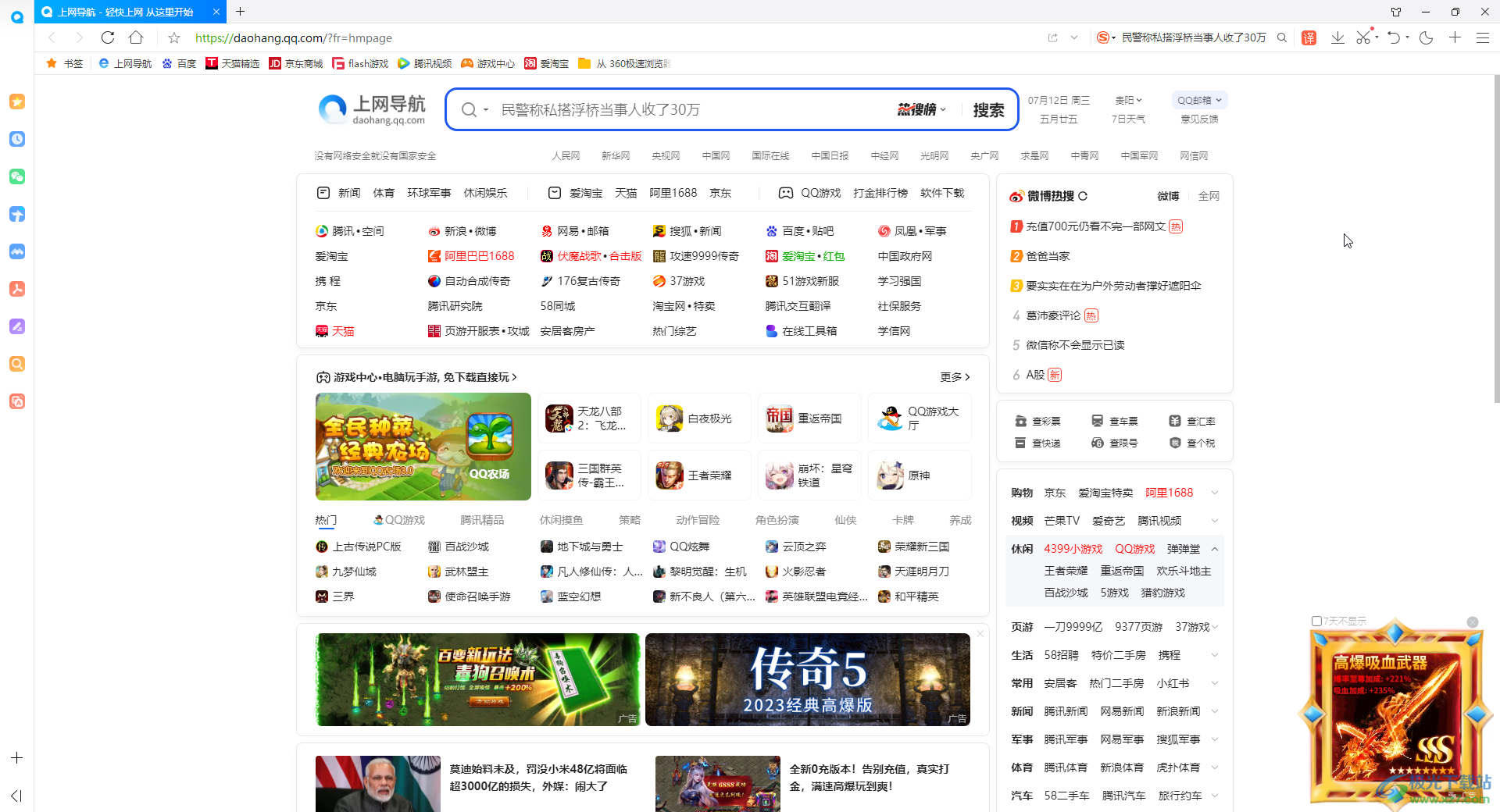The width and height of the screenshot is (1500, 812).
Task: Go to browser home page icon
Action: tap(136, 37)
